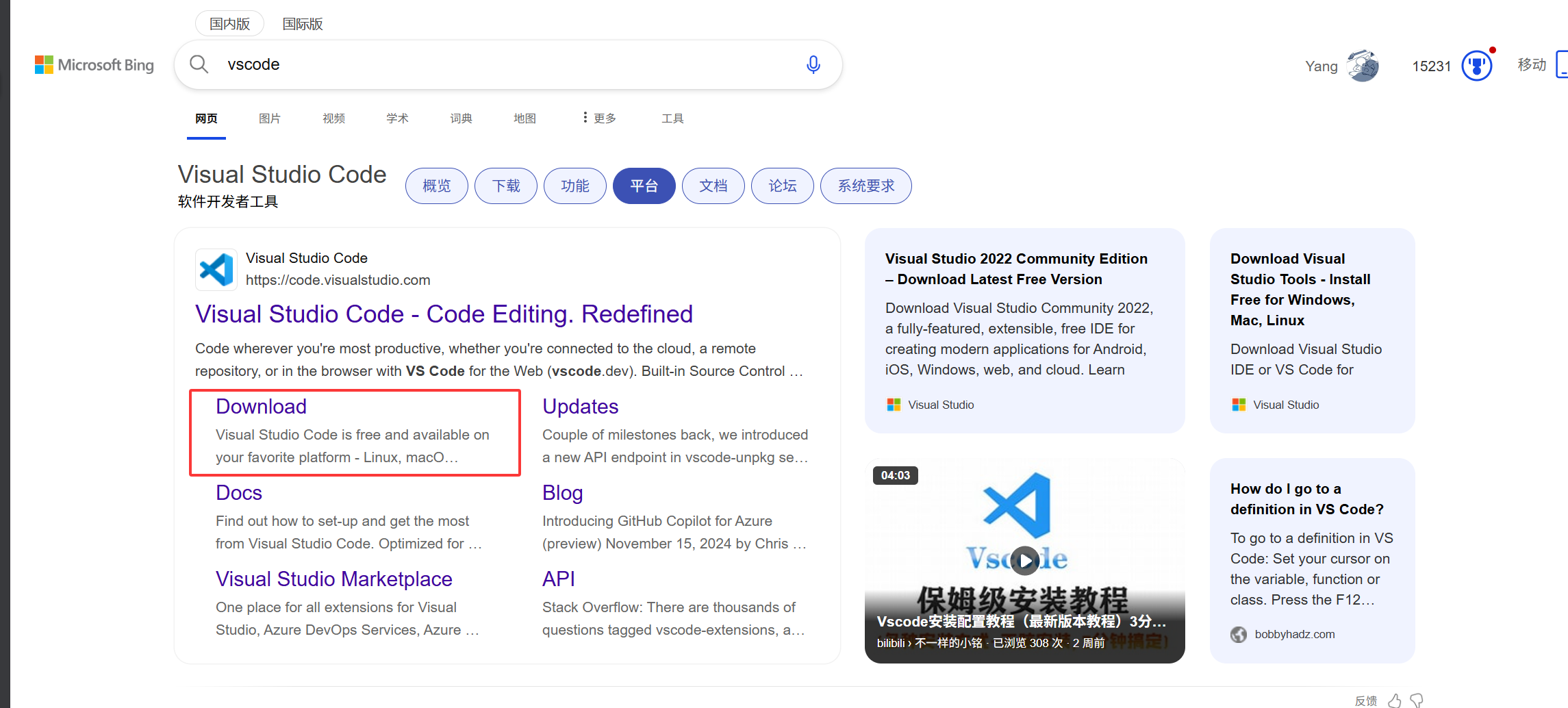Select the 论坛 chip
The height and width of the screenshot is (708, 1568).
pos(783,186)
